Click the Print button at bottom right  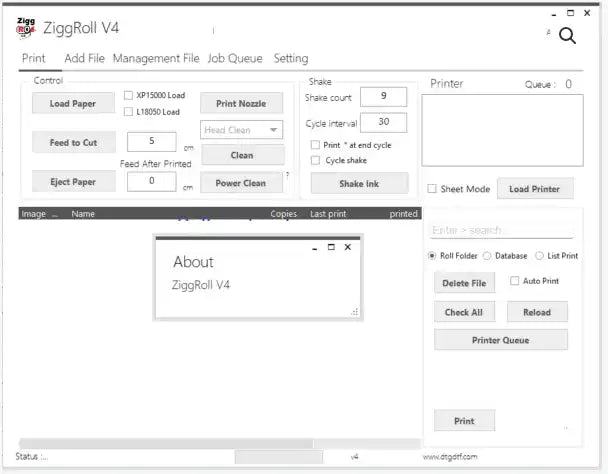pos(464,421)
